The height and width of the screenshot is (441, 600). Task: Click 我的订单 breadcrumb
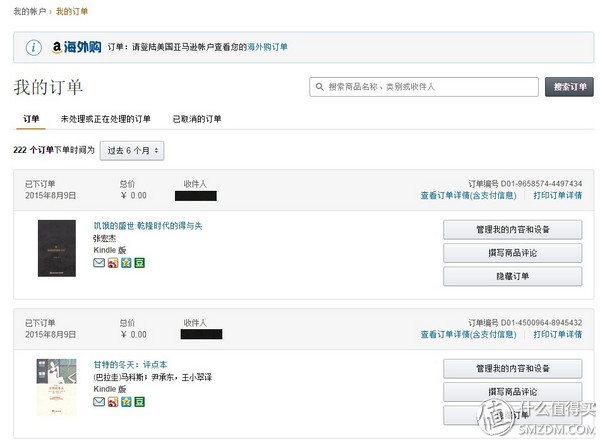[x=72, y=11]
